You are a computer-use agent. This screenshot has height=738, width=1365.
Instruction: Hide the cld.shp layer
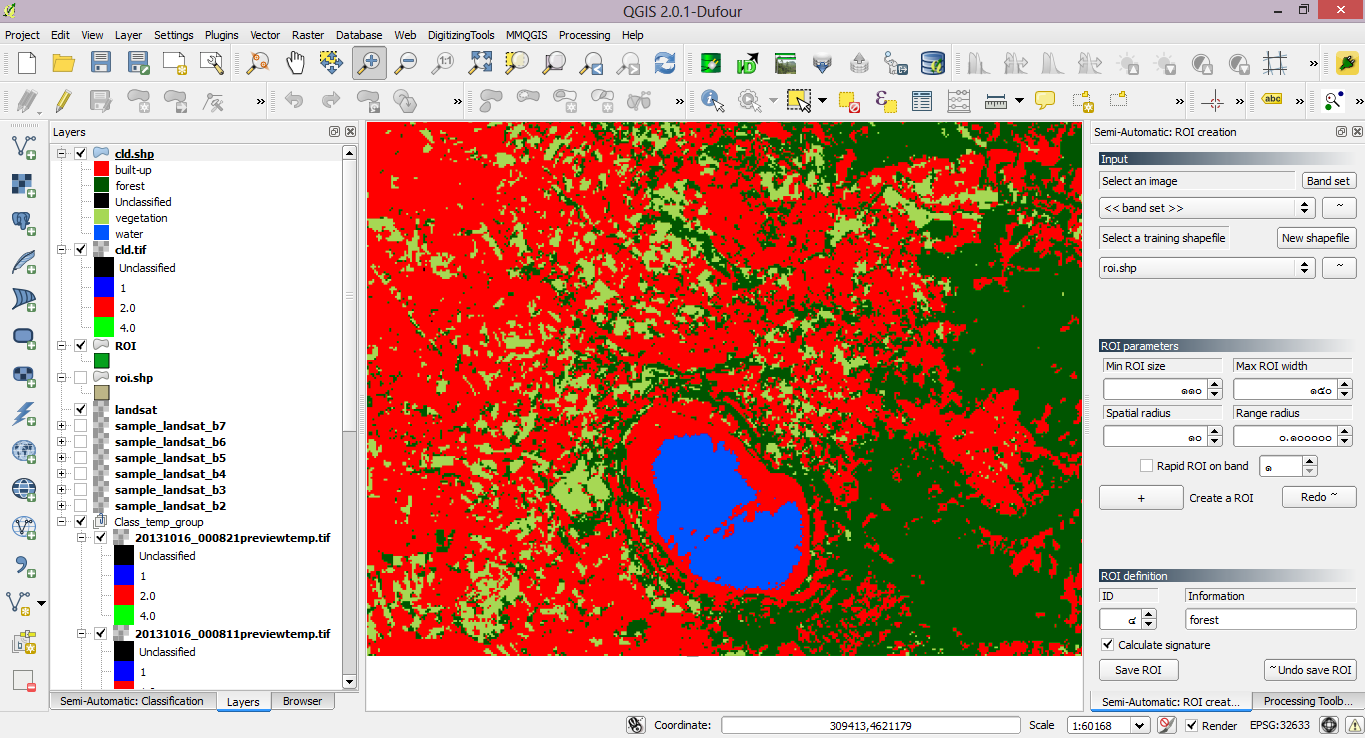79,153
